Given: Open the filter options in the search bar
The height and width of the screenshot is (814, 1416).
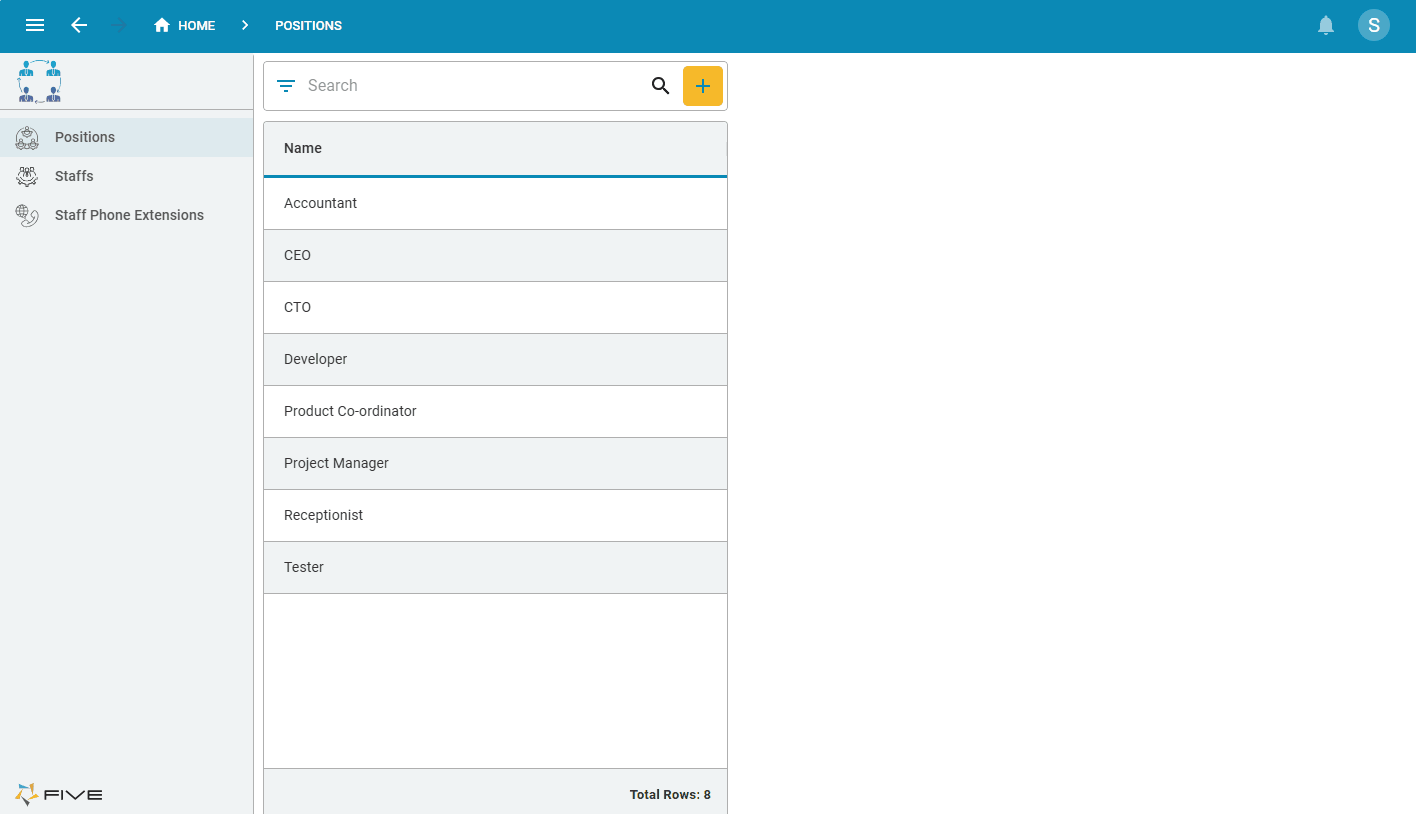Looking at the screenshot, I should tap(285, 86).
